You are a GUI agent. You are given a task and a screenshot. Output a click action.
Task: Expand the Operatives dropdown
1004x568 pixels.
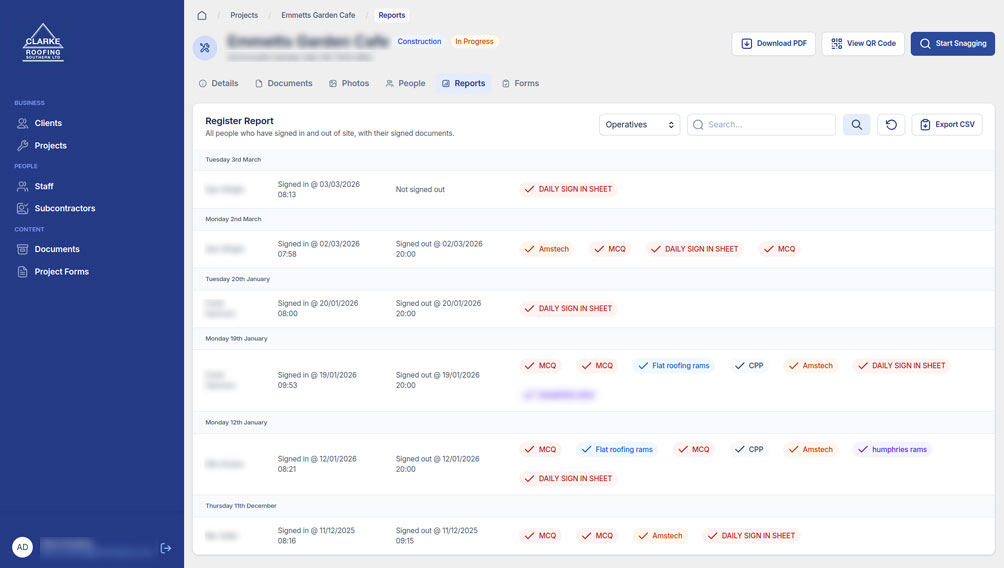(639, 125)
